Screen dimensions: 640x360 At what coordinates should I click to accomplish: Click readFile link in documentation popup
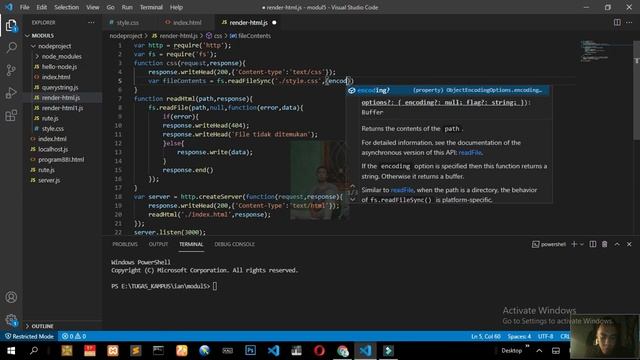click(470, 152)
